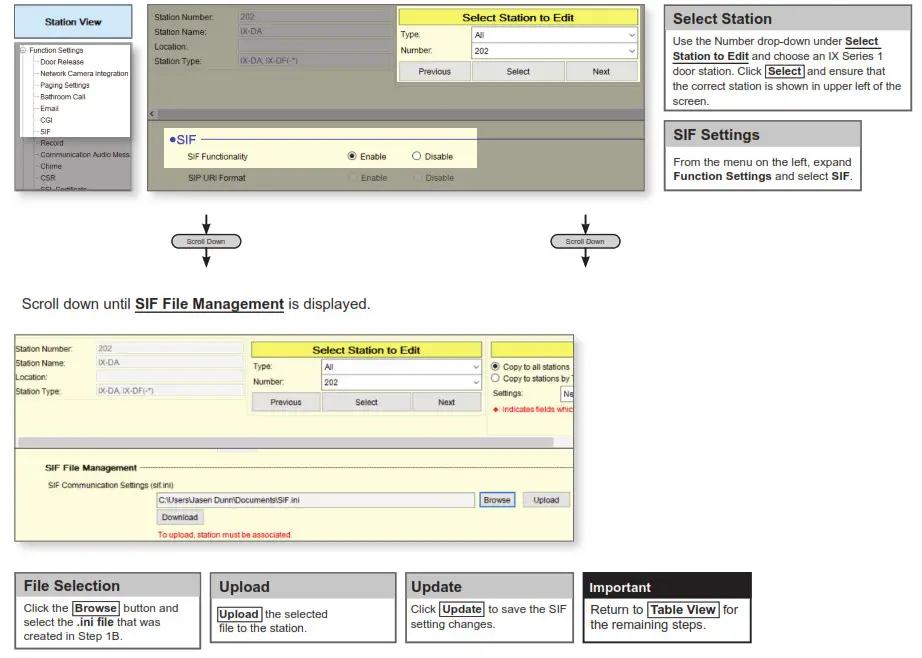The width and height of the screenshot is (922, 658).
Task: Select Email in Function Settings tree
Action: (x=49, y=108)
